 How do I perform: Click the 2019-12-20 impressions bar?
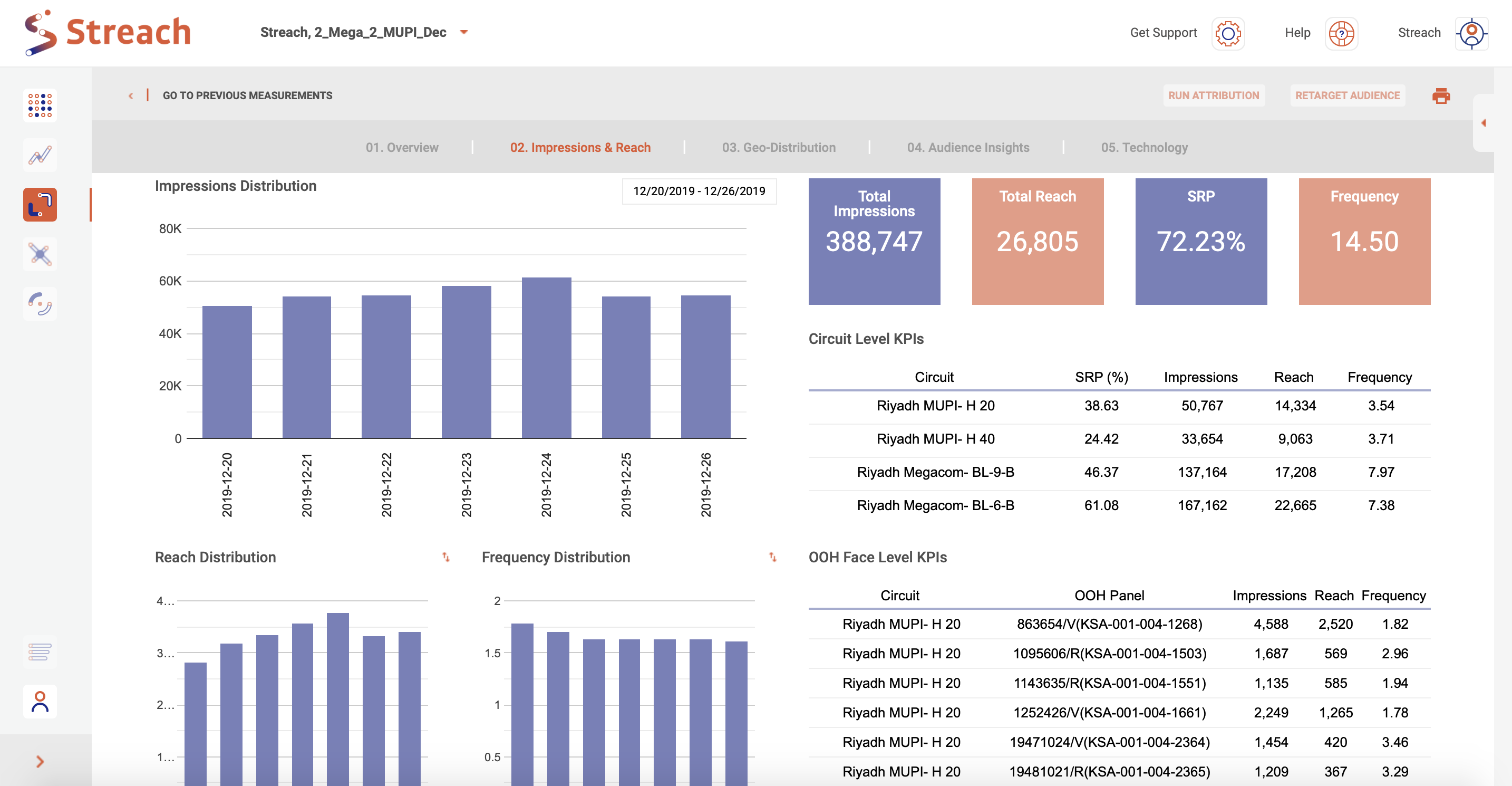[227, 372]
